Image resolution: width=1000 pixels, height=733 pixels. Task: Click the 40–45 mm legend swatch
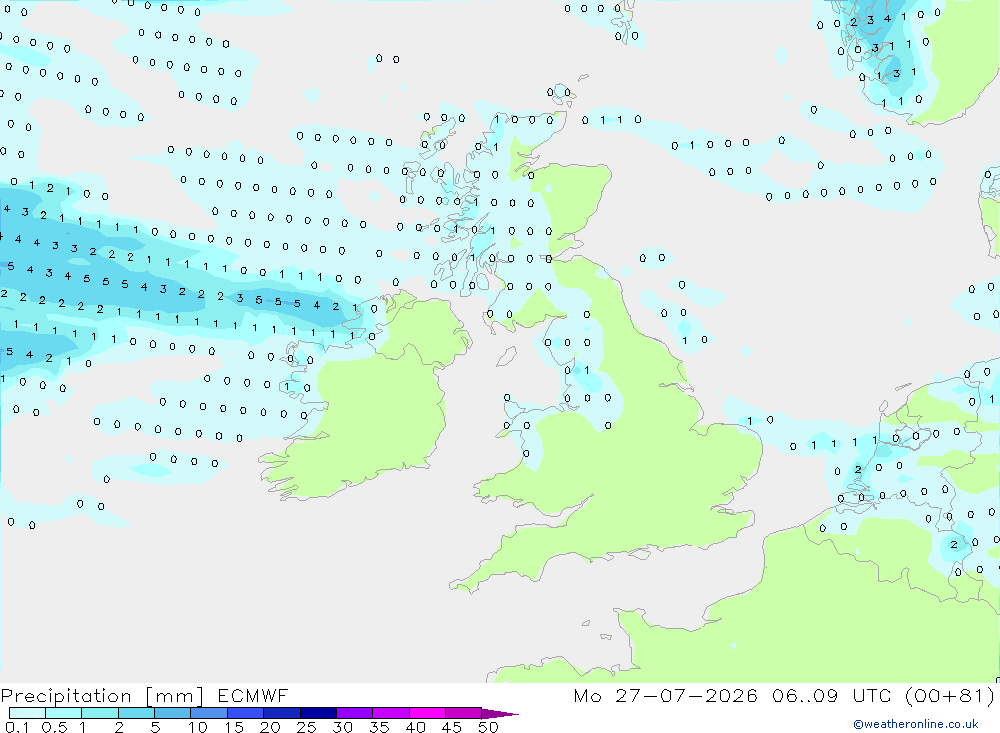[427, 713]
